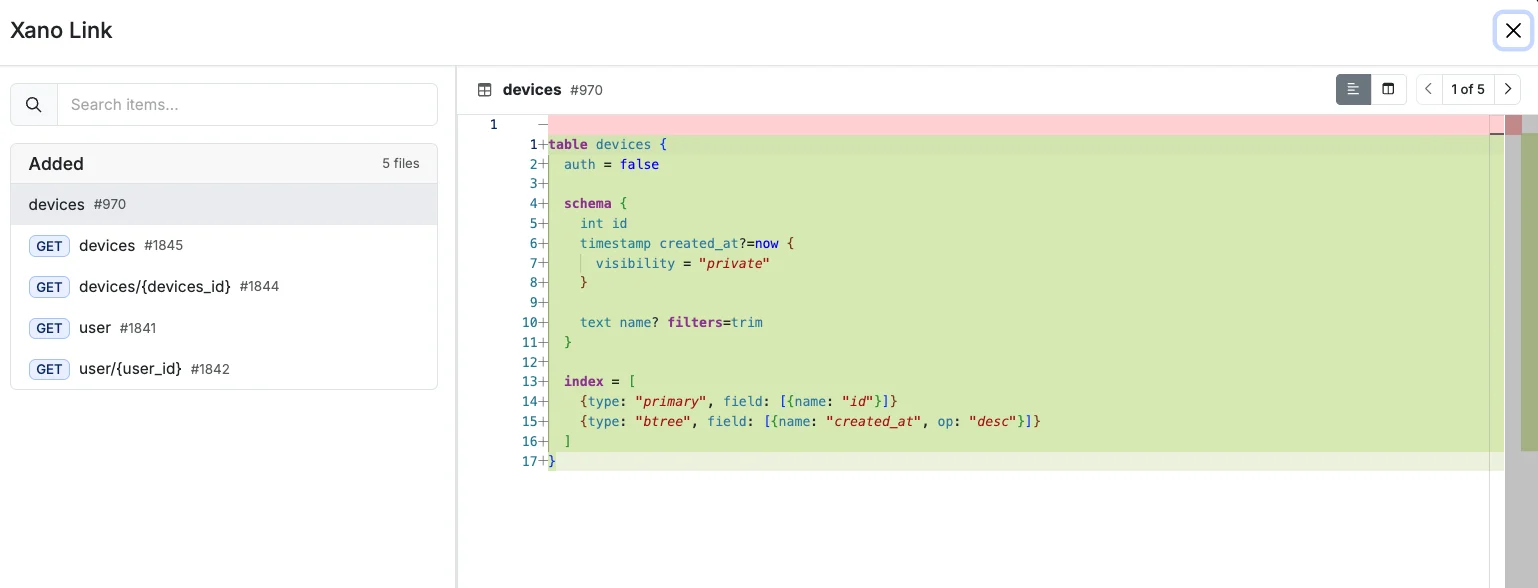This screenshot has height=588, width=1538.
Task: Click the GET badge beside user #1841
Action: point(49,328)
